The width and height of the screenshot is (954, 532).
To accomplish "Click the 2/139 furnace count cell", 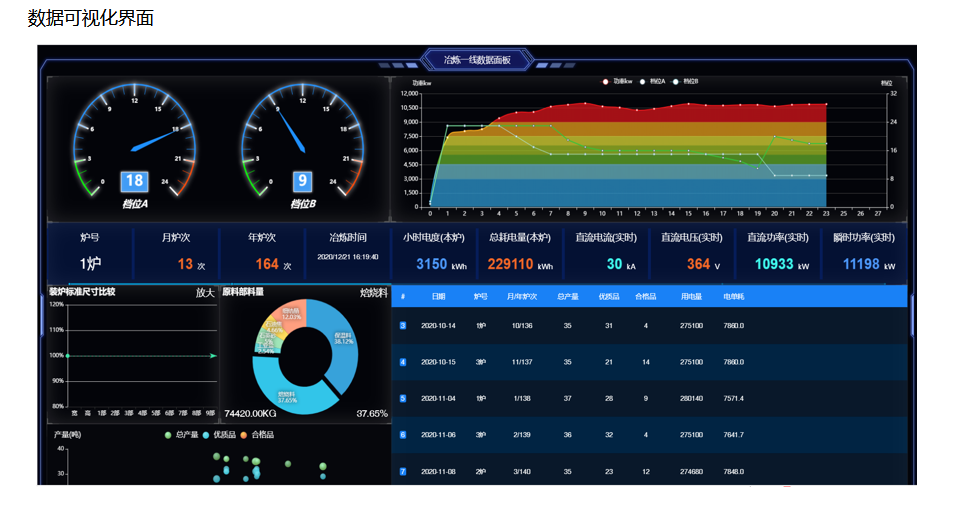I will [x=522, y=435].
